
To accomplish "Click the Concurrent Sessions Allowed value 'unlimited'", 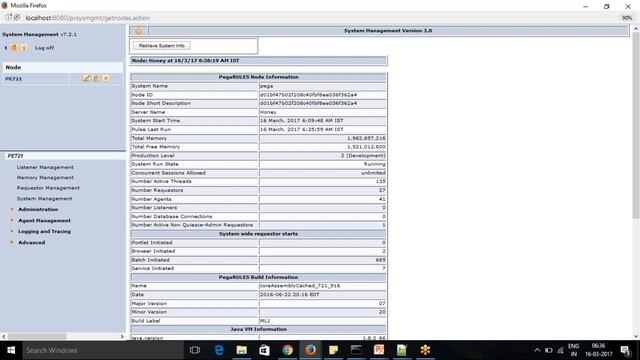I will 373,173.
